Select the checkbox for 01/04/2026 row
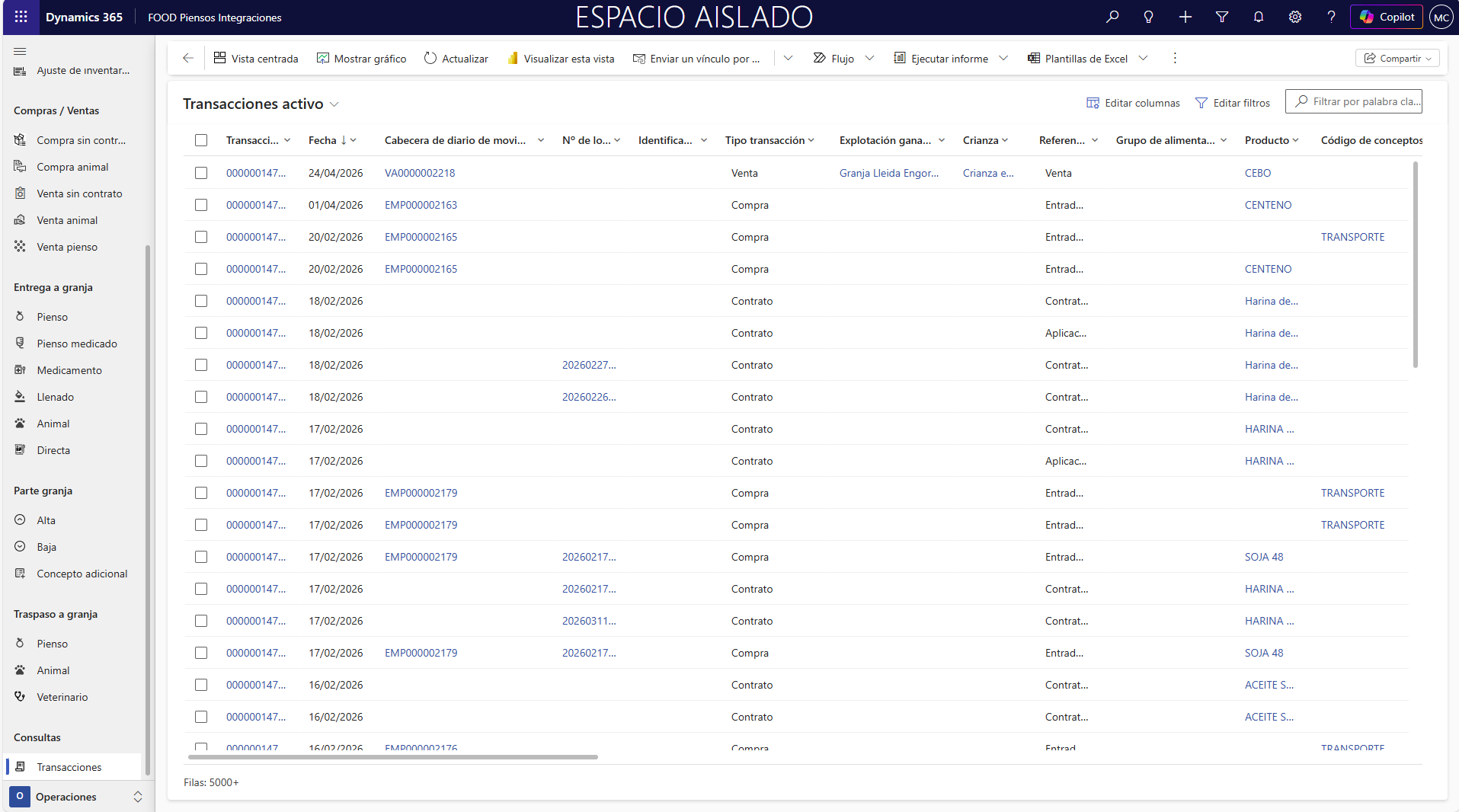Screen dimensions: 1459x812 pos(201,205)
